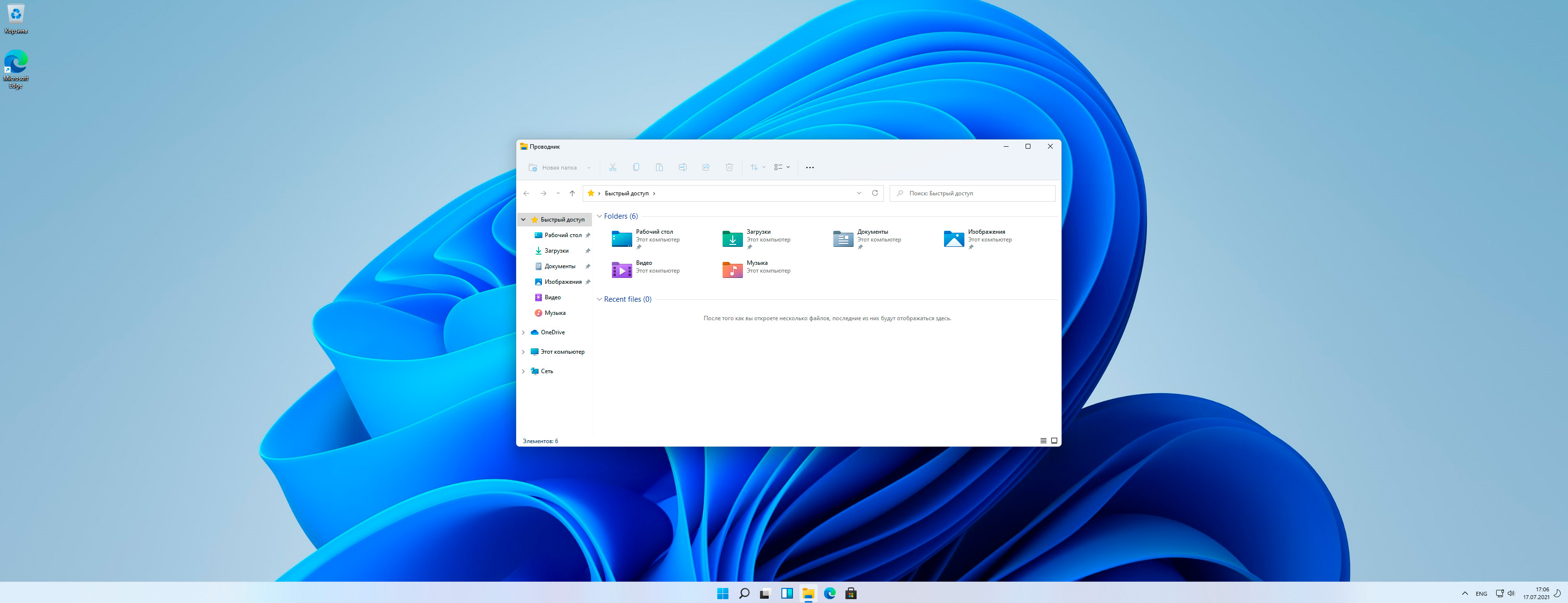Open the Sort options dropdown
The image size is (1568, 603).
click(x=757, y=168)
